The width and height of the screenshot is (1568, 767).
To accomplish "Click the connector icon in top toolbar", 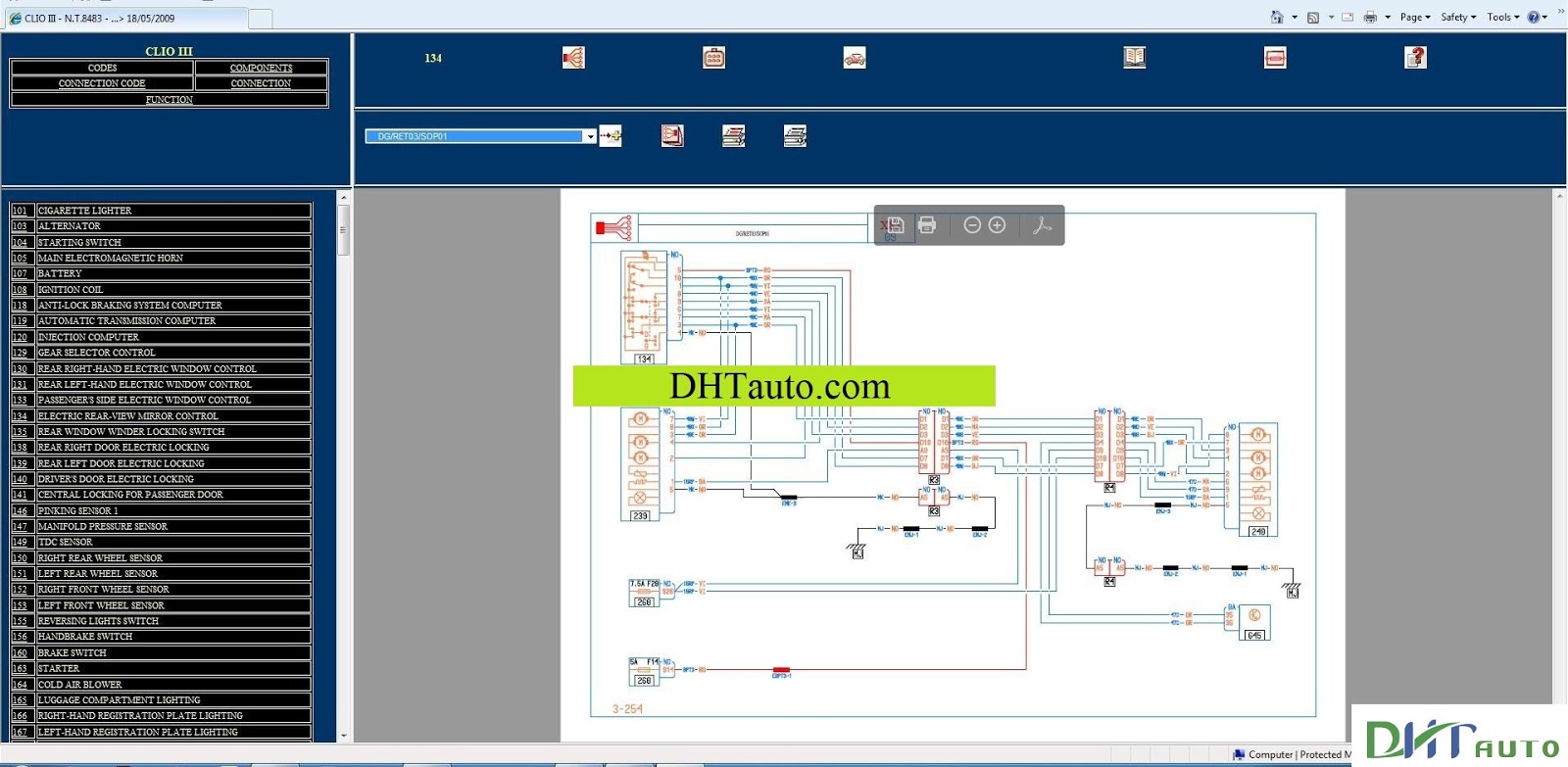I will pos(714,58).
